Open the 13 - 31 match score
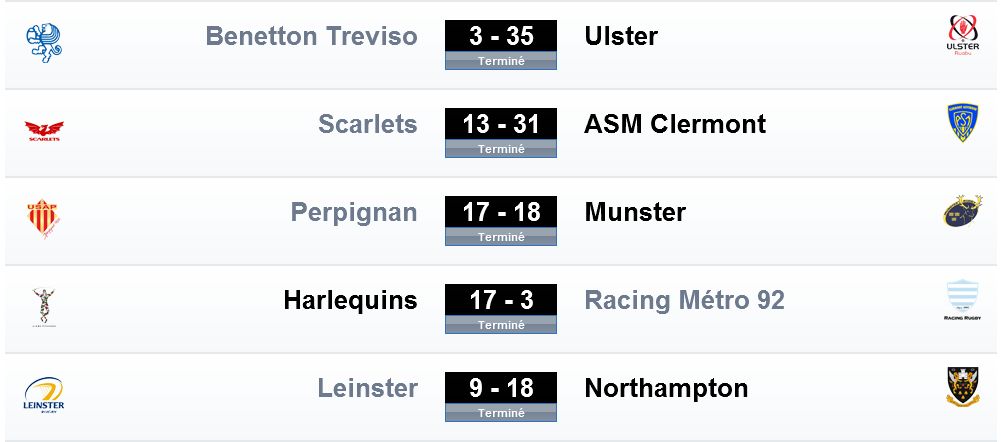Image resolution: width=1001 pixels, height=442 pixels. click(501, 125)
